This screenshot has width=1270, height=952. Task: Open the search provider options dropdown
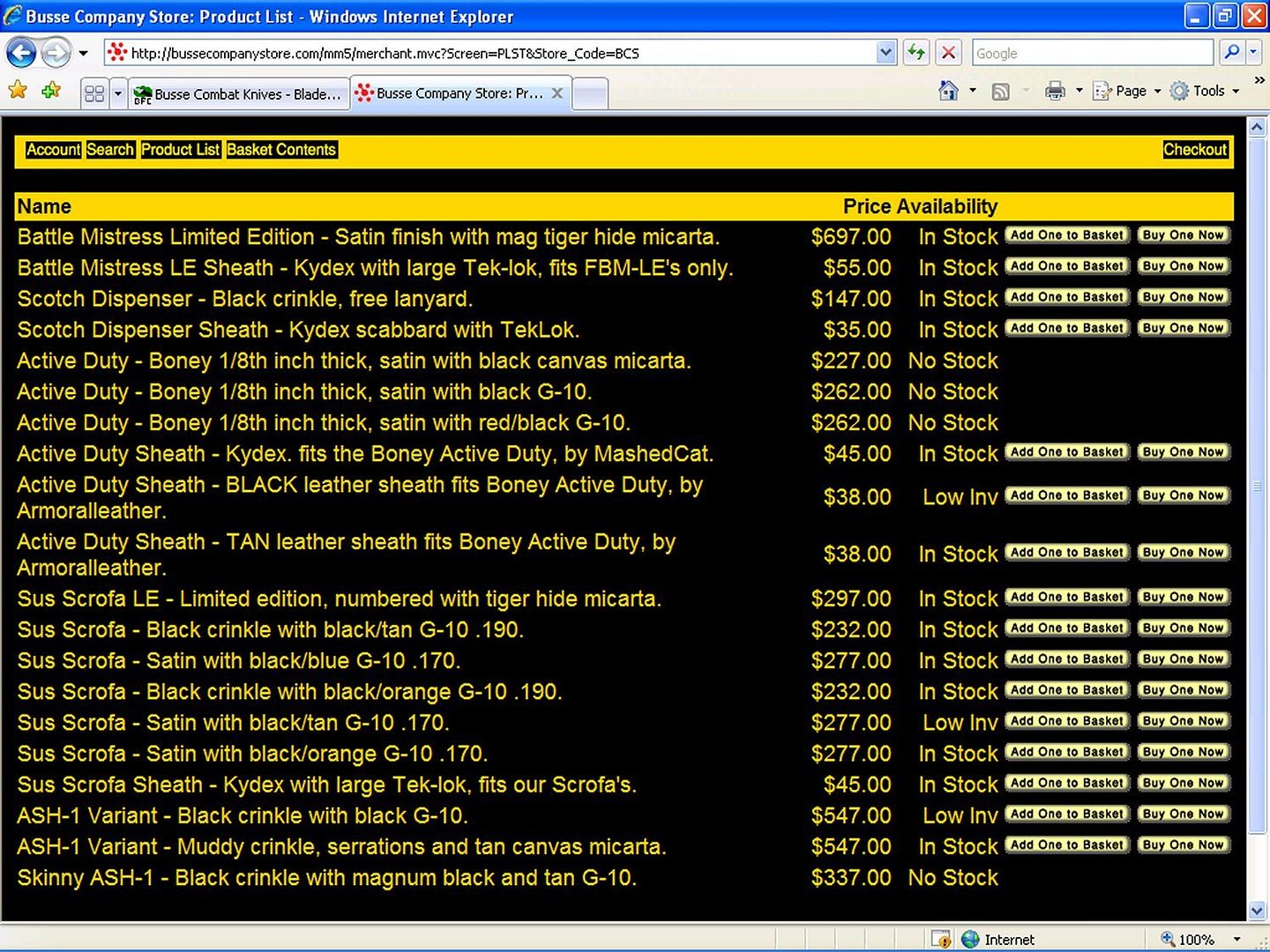(x=1252, y=52)
